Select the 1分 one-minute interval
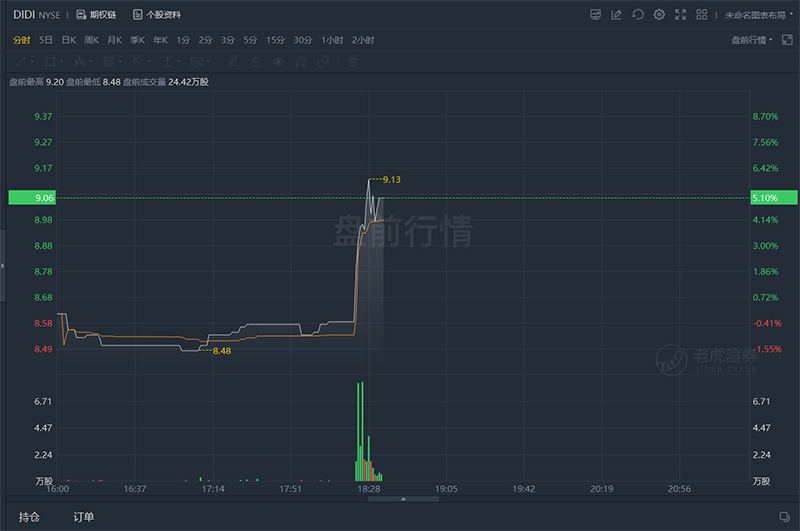 (x=183, y=40)
